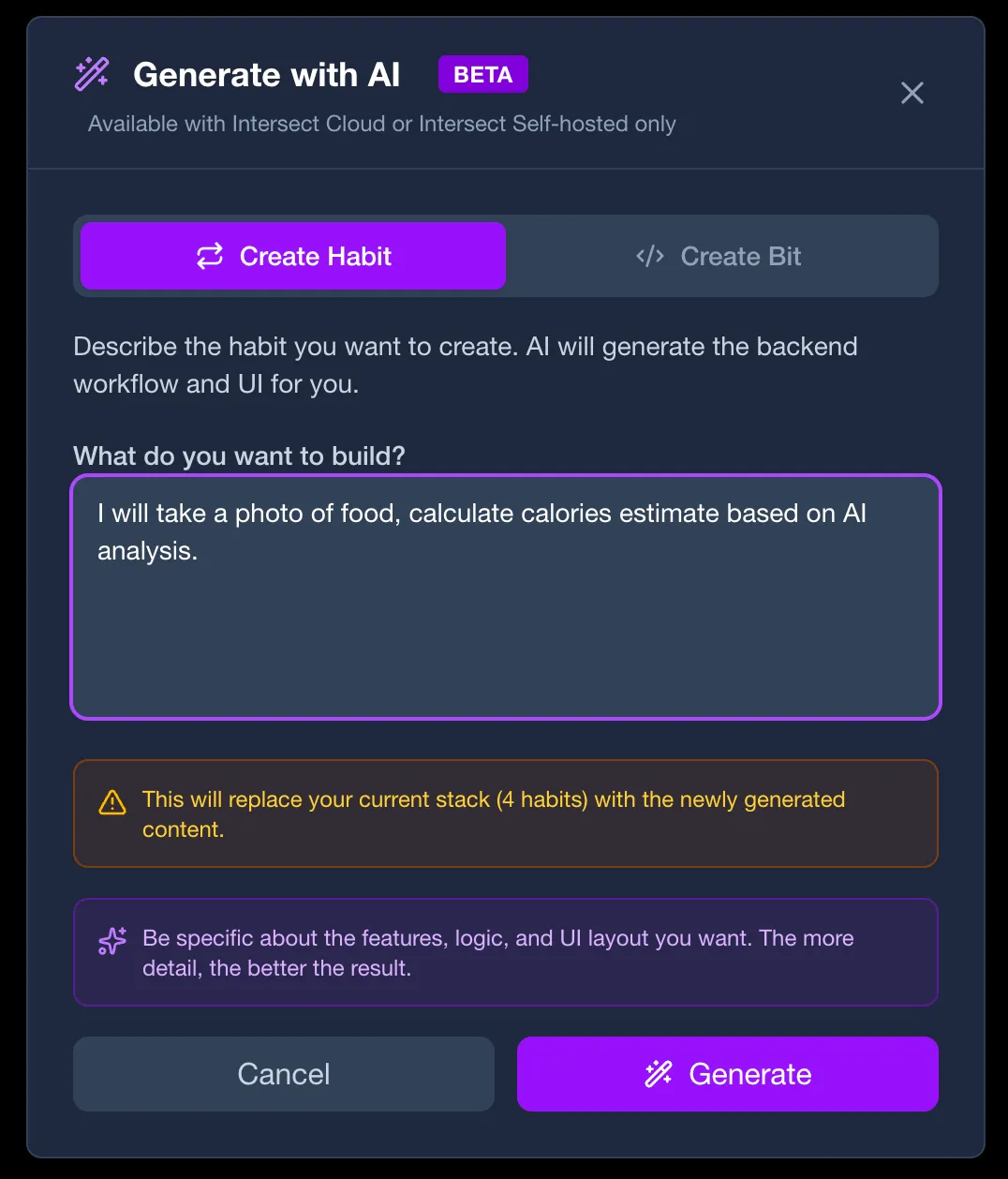Image resolution: width=1008 pixels, height=1179 pixels.
Task: Click the warning about replacing your current stack
Action: (x=494, y=813)
